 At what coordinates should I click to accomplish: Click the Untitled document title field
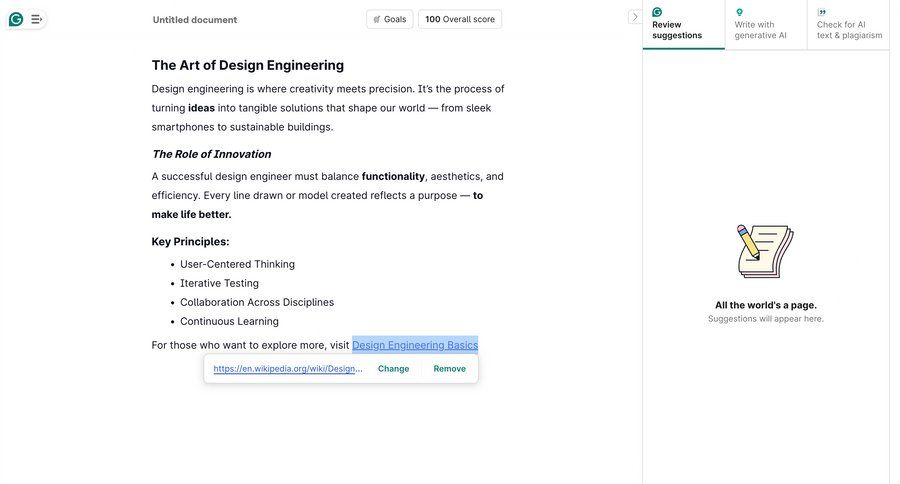[195, 20]
